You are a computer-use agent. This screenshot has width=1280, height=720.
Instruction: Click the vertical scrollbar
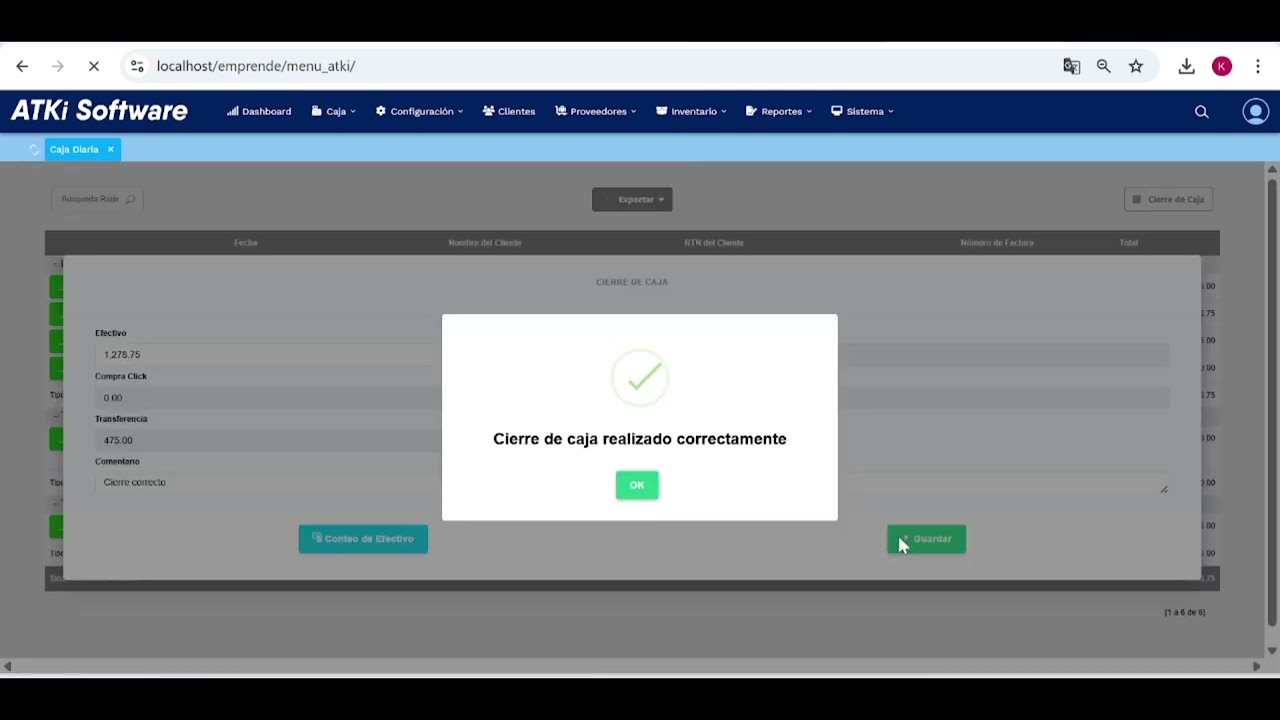(x=1272, y=402)
